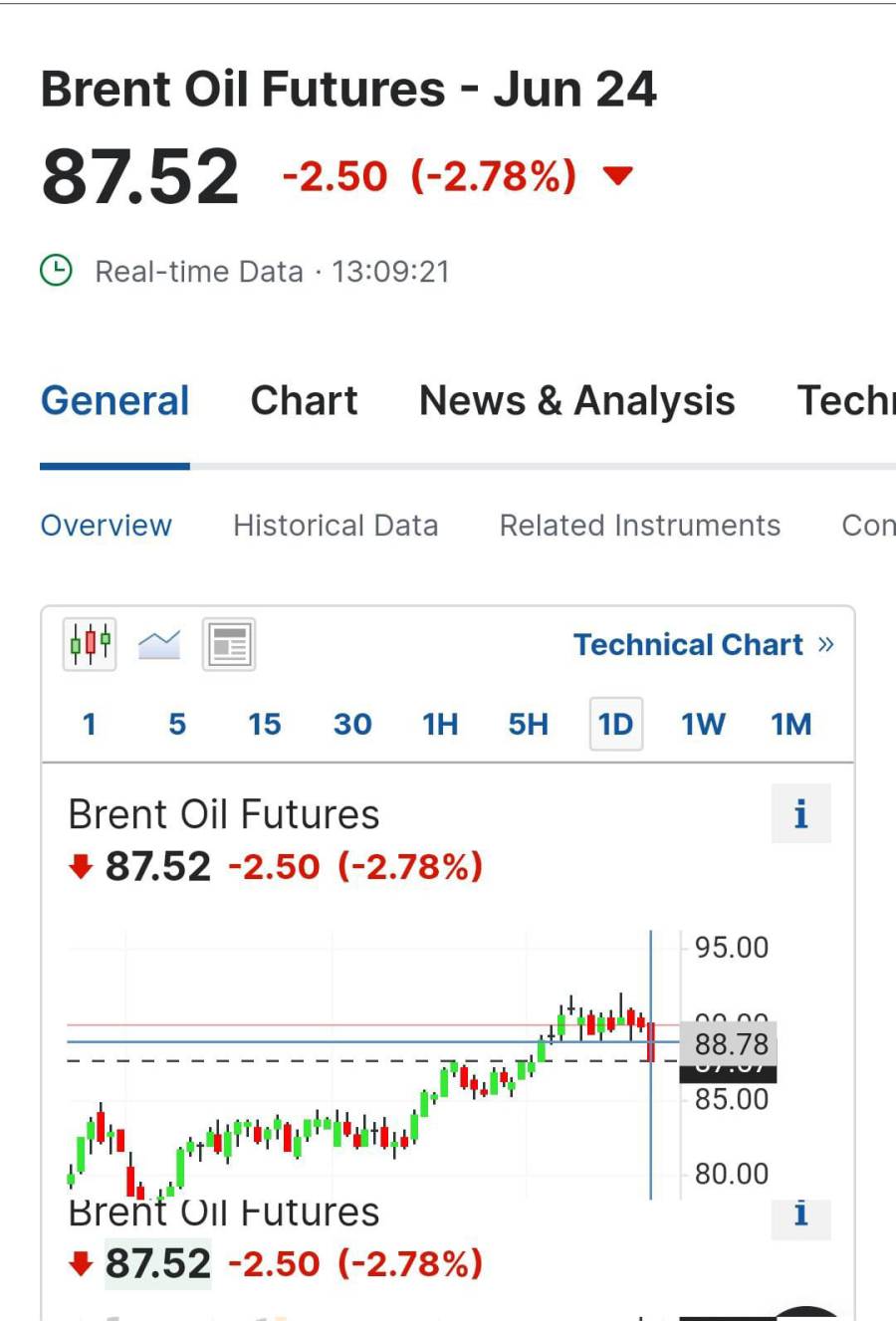Choose the 1W chart interval
Screen dimensions: 896x1321
click(703, 724)
